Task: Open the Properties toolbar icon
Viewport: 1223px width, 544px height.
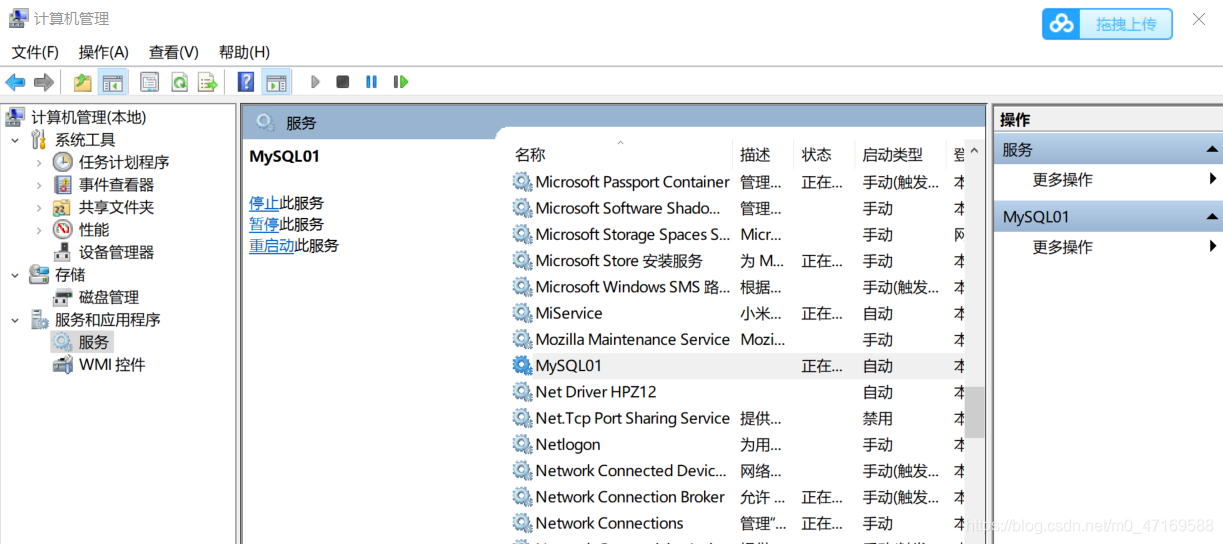Action: 149,82
